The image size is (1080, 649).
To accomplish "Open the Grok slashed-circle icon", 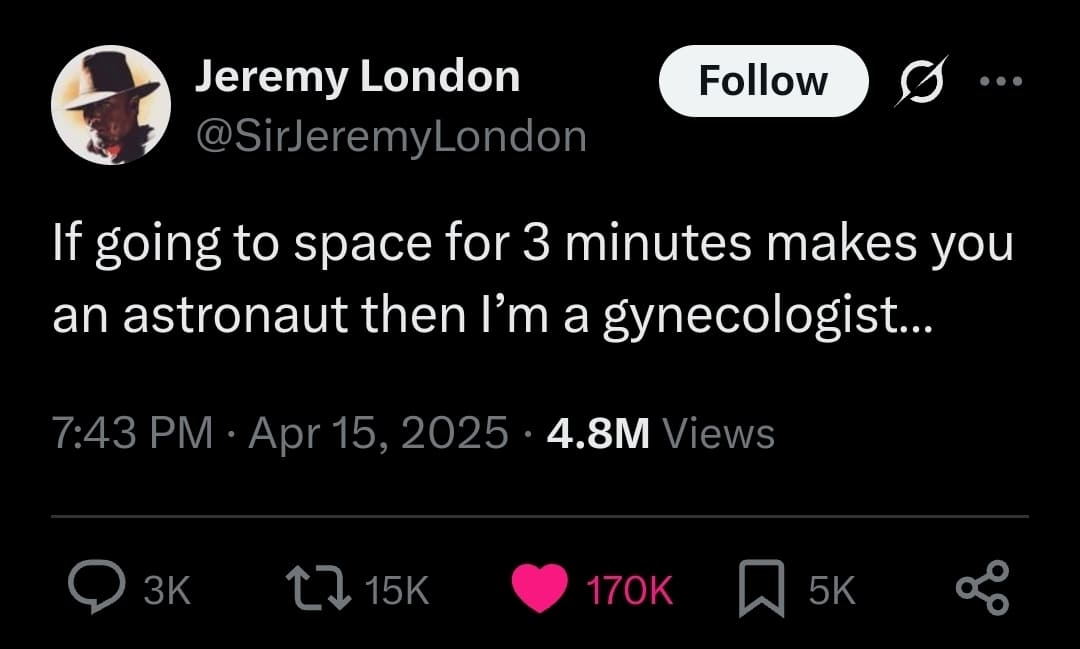I will pyautogui.click(x=915, y=82).
